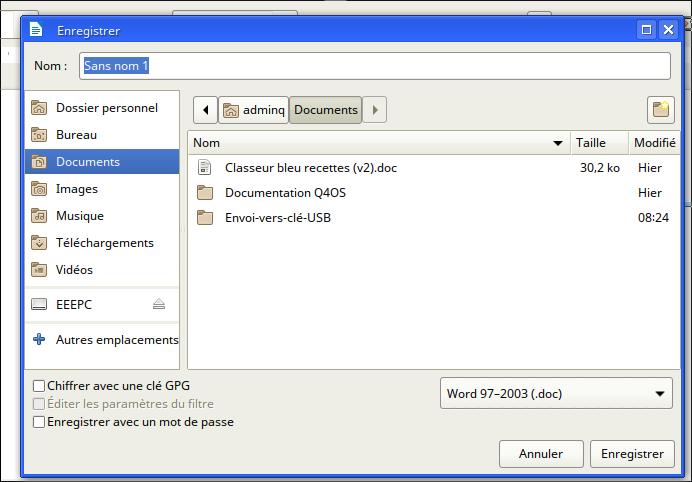Switch to the adminq path segment
Screen dimensions: 692x482
point(254,109)
